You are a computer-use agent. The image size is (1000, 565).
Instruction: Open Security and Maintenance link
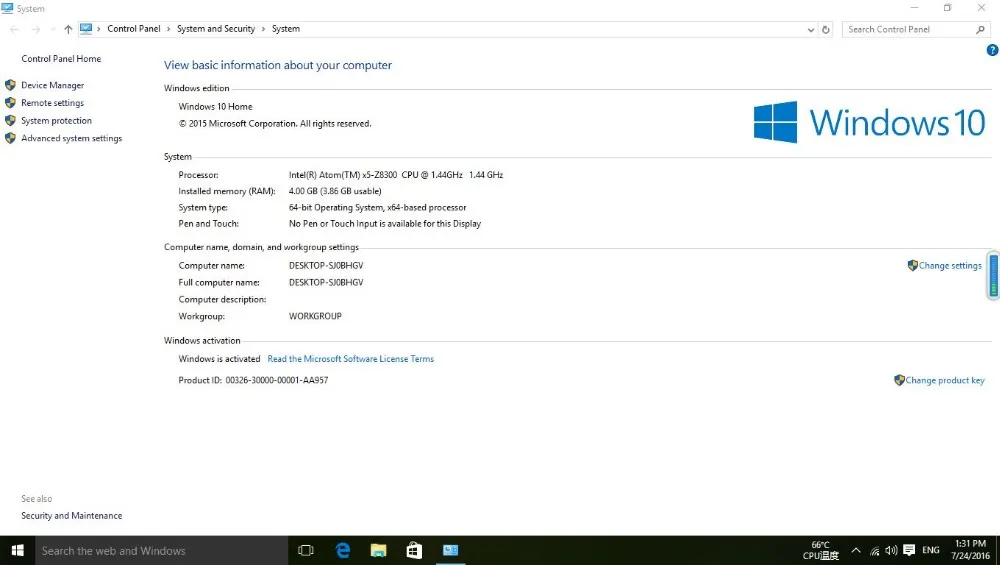(x=71, y=515)
